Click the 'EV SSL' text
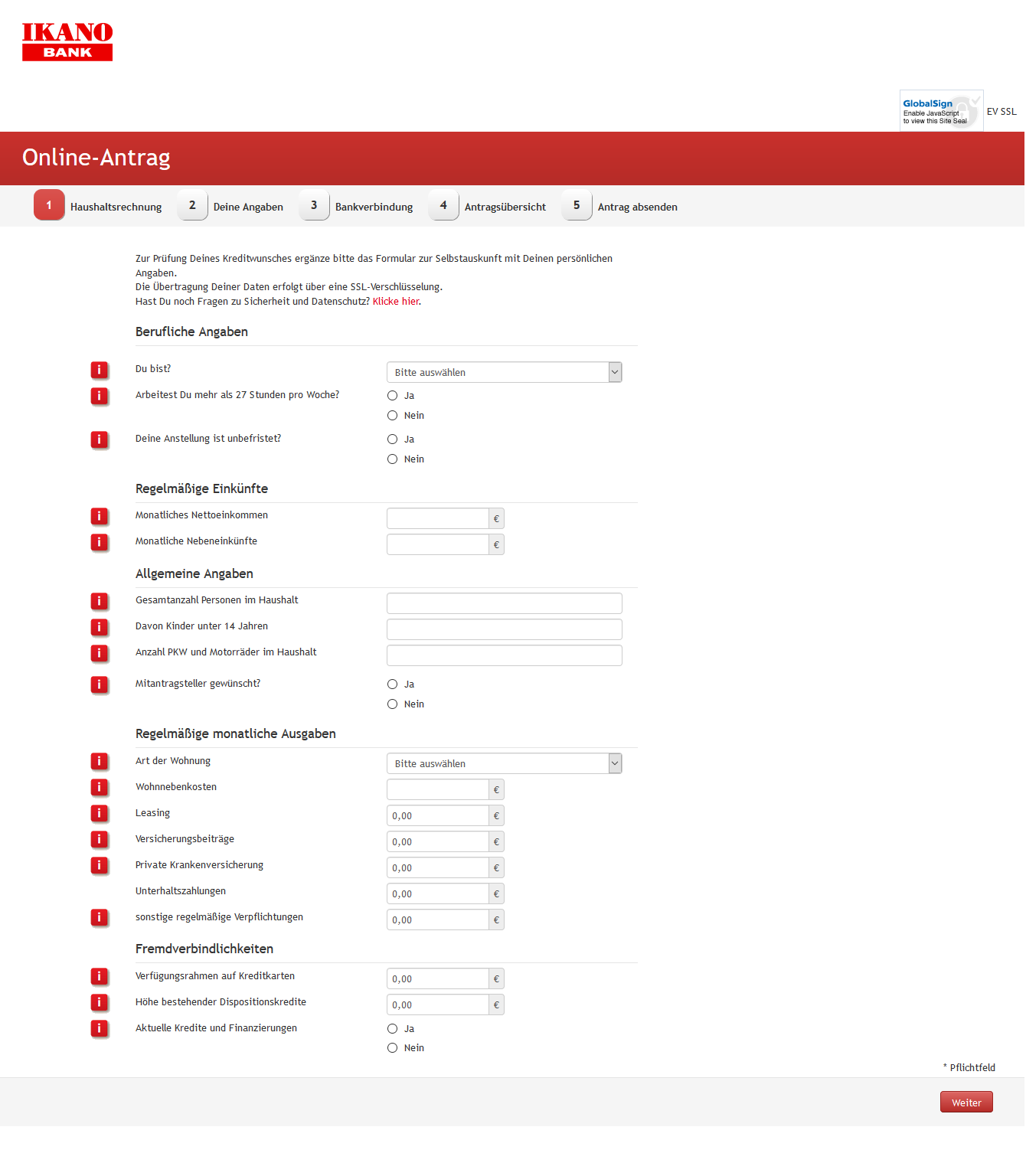This screenshot has width=1026, height=1176. pyautogui.click(x=1001, y=112)
